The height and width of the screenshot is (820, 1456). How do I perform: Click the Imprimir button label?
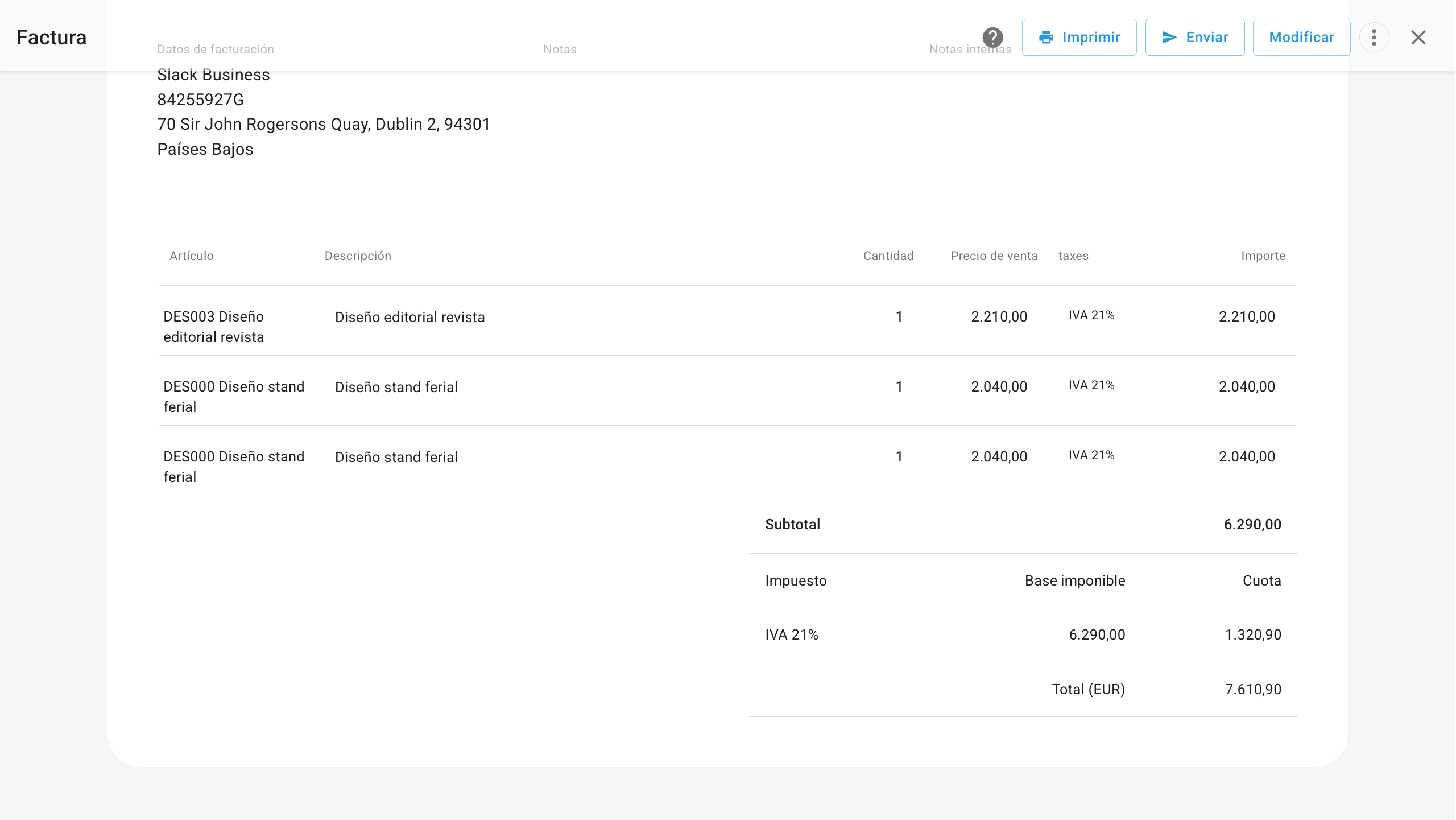pyautogui.click(x=1091, y=38)
